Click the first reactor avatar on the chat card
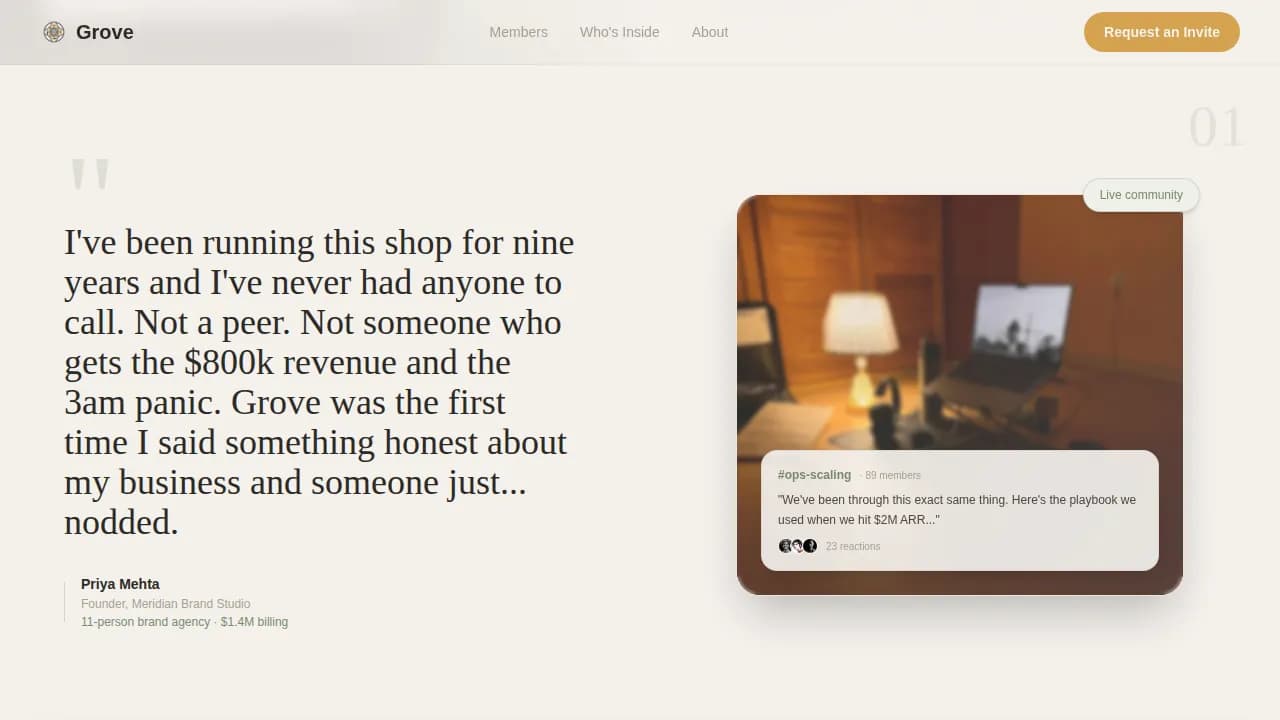The width and height of the screenshot is (1280, 720). [786, 546]
